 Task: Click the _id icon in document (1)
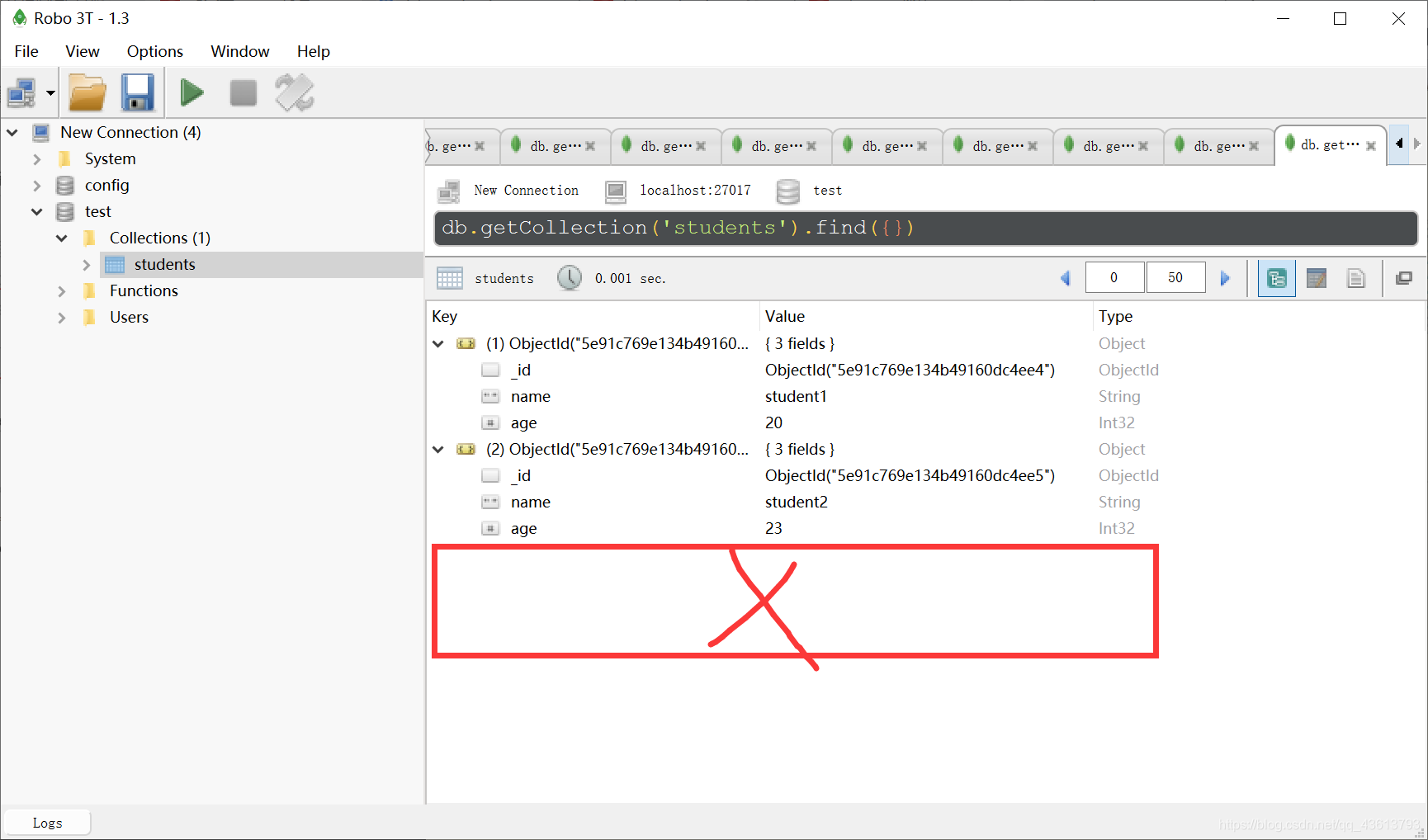coord(490,370)
